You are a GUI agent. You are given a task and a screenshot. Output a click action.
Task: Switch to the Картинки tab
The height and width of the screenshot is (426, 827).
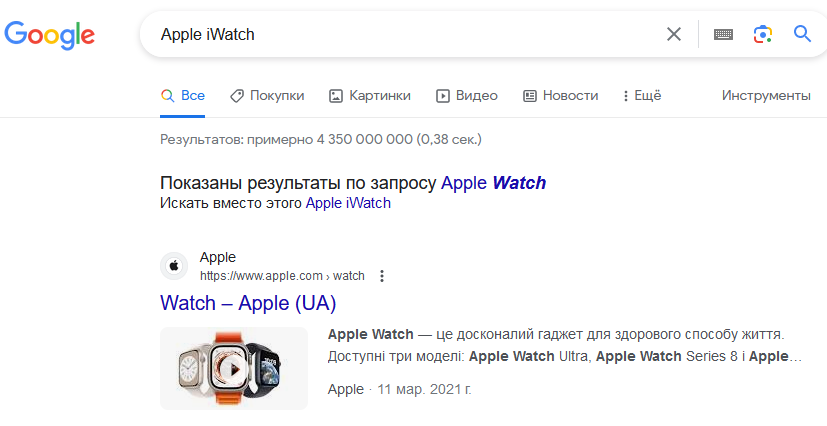point(370,95)
